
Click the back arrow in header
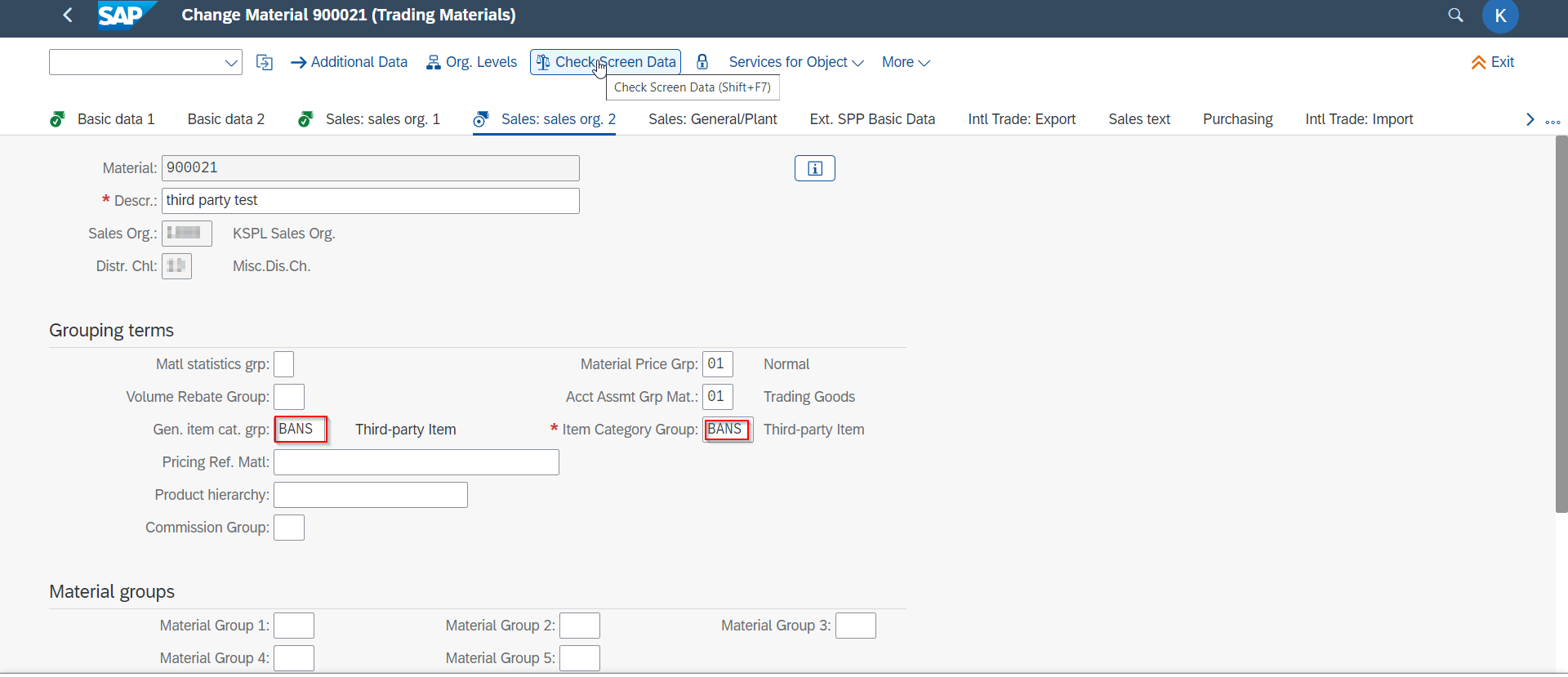68,16
